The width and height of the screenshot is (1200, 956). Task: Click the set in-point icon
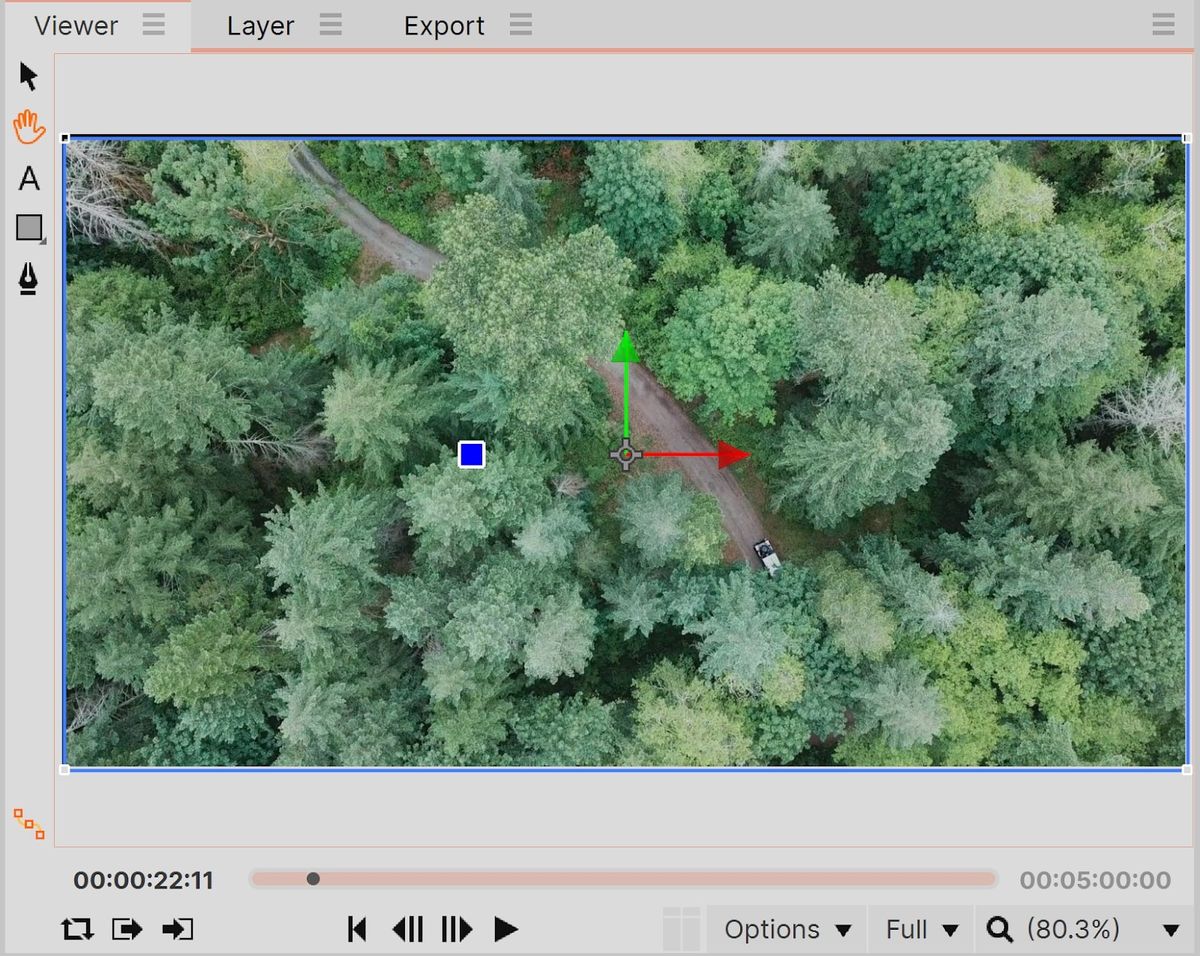pyautogui.click(x=178, y=929)
